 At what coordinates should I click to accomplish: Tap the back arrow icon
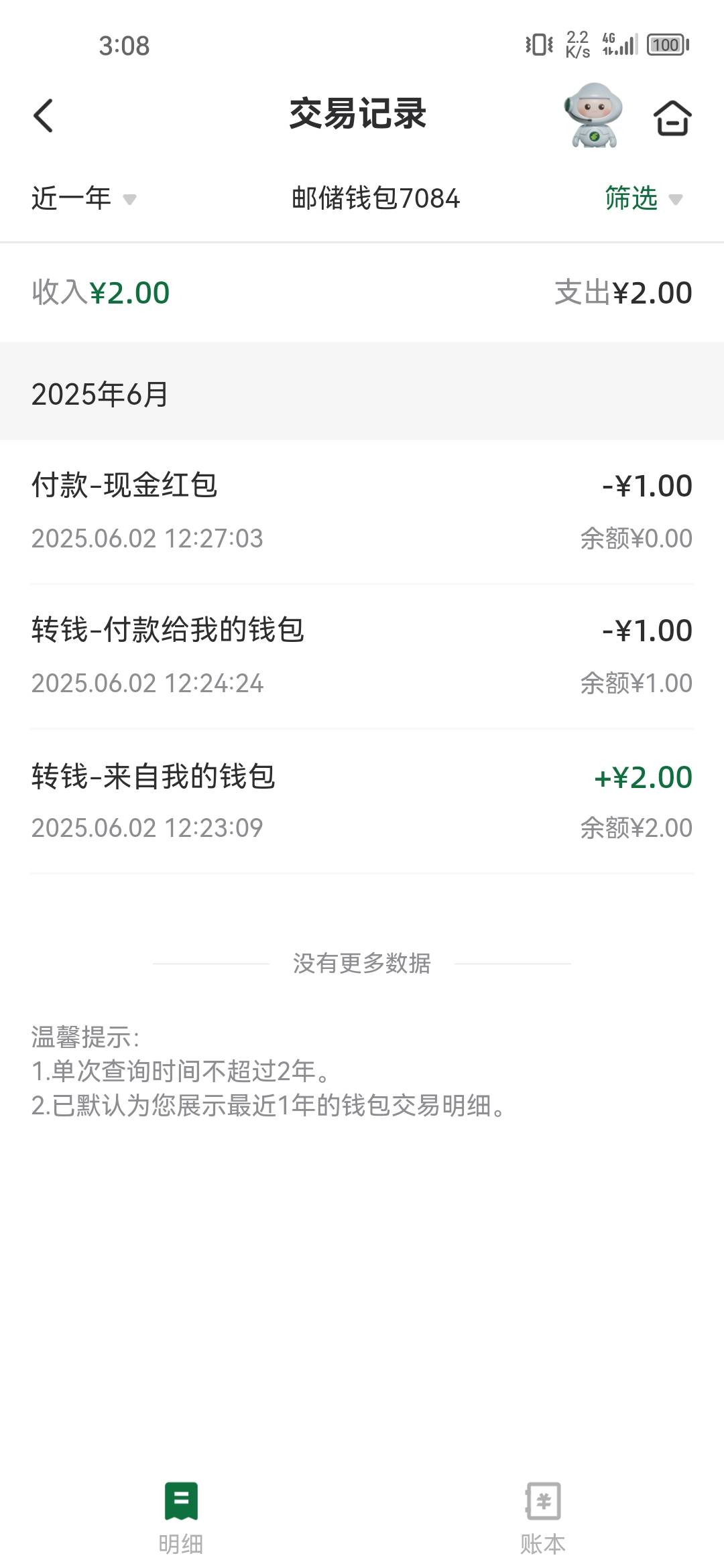pyautogui.click(x=43, y=115)
